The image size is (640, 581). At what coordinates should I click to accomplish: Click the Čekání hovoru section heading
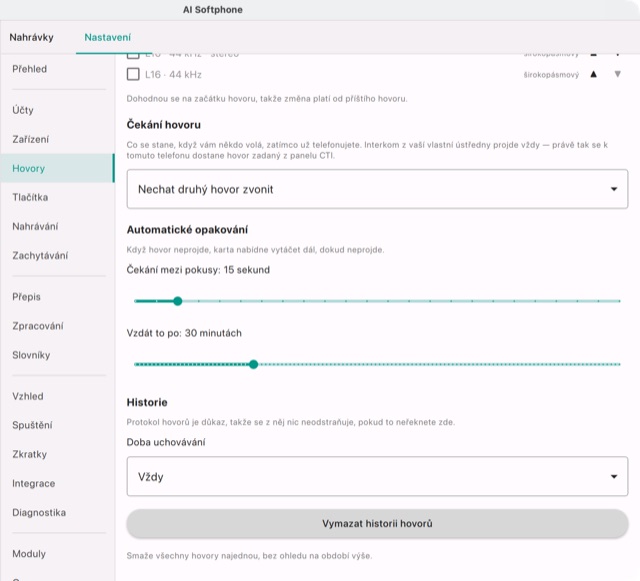click(x=164, y=125)
